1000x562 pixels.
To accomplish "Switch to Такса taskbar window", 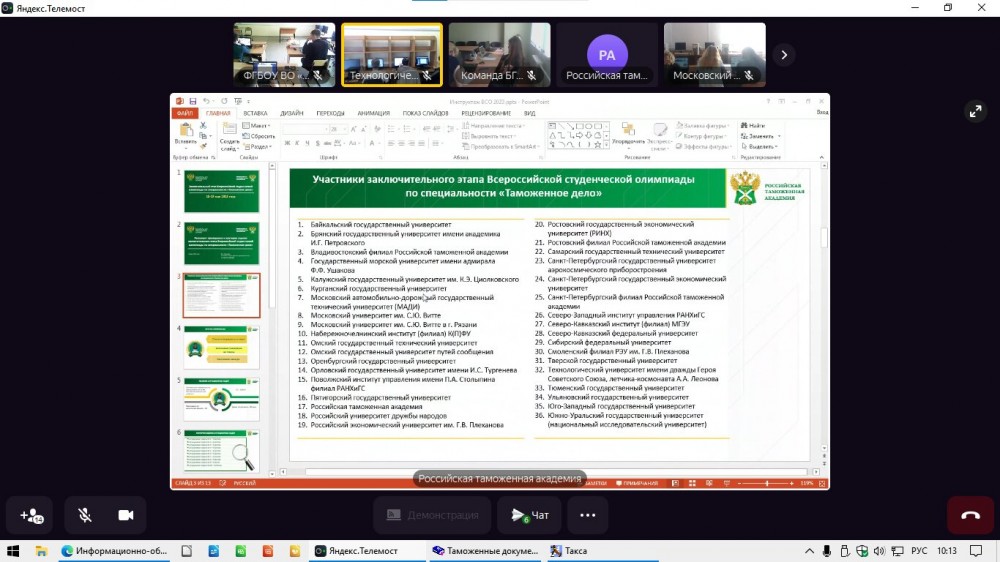I will coord(570,551).
